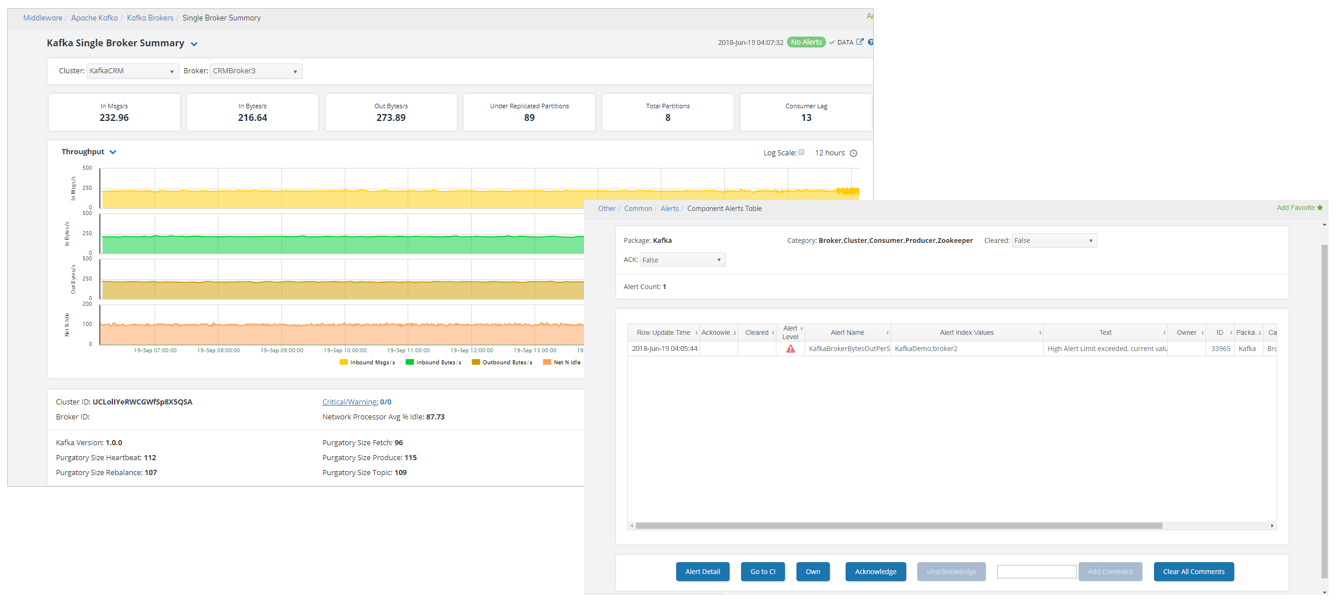The image size is (1340, 612).
Task: Open the Kafka Single Broker Summary chevron menu
Action: point(194,44)
